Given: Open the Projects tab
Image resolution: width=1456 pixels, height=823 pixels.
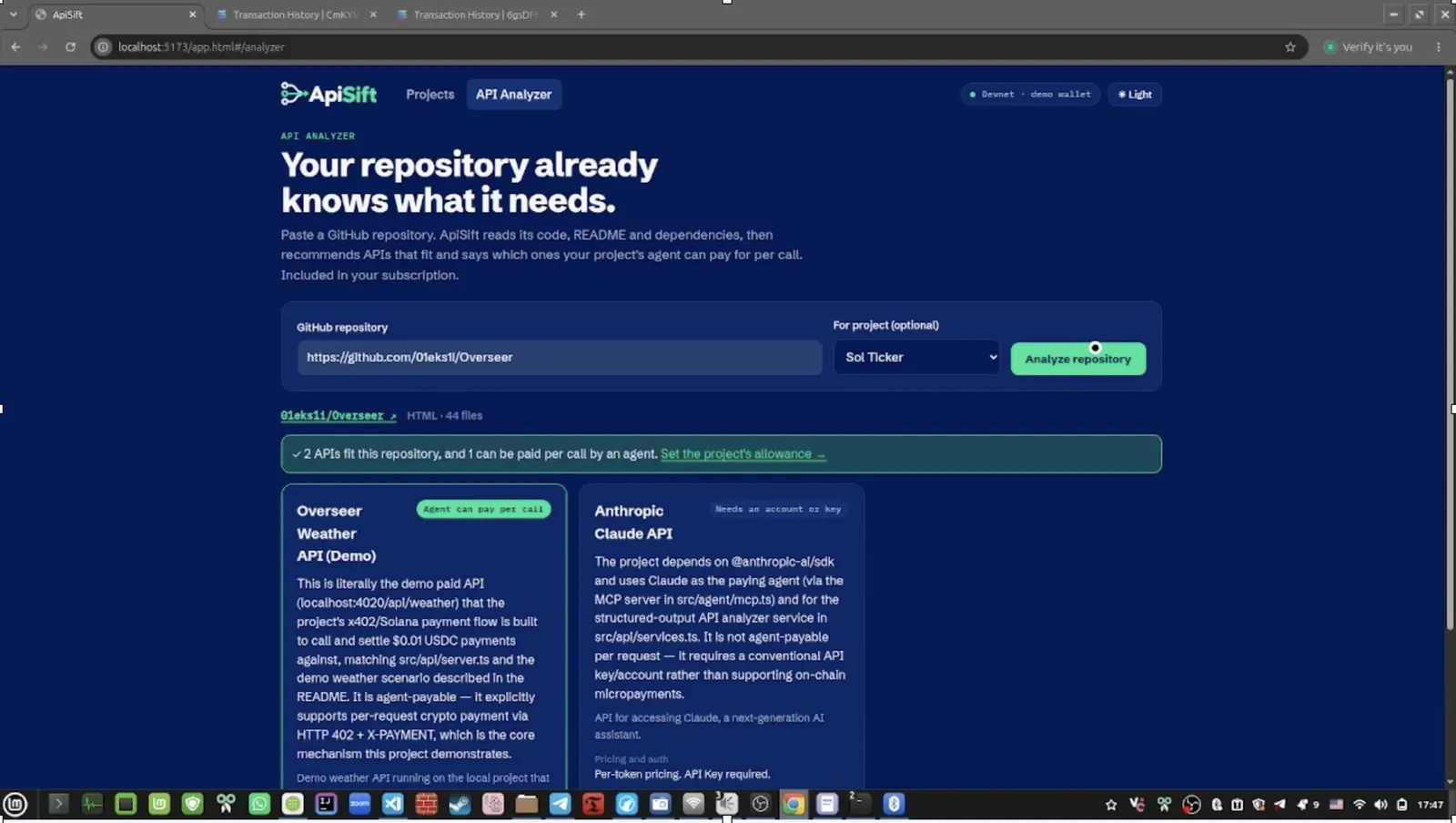Looking at the screenshot, I should (430, 95).
